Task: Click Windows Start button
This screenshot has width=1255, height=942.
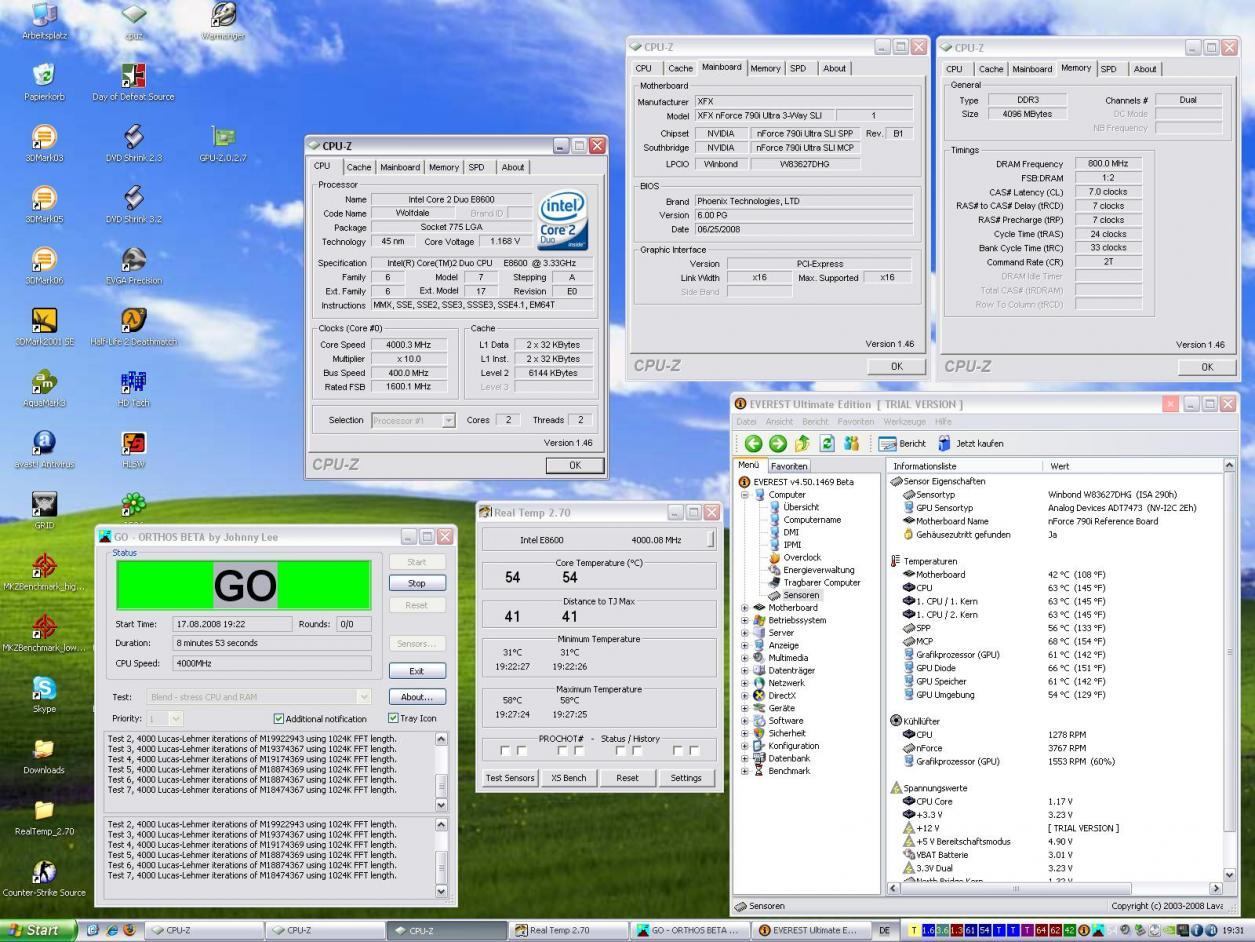Action: [38, 930]
